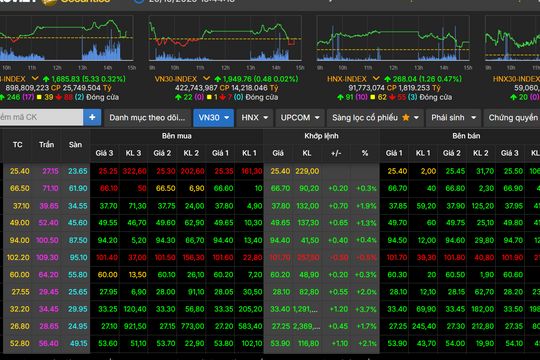Click reference price 25.40 in TC column
Screen dimensions: 540x360
[20, 171]
